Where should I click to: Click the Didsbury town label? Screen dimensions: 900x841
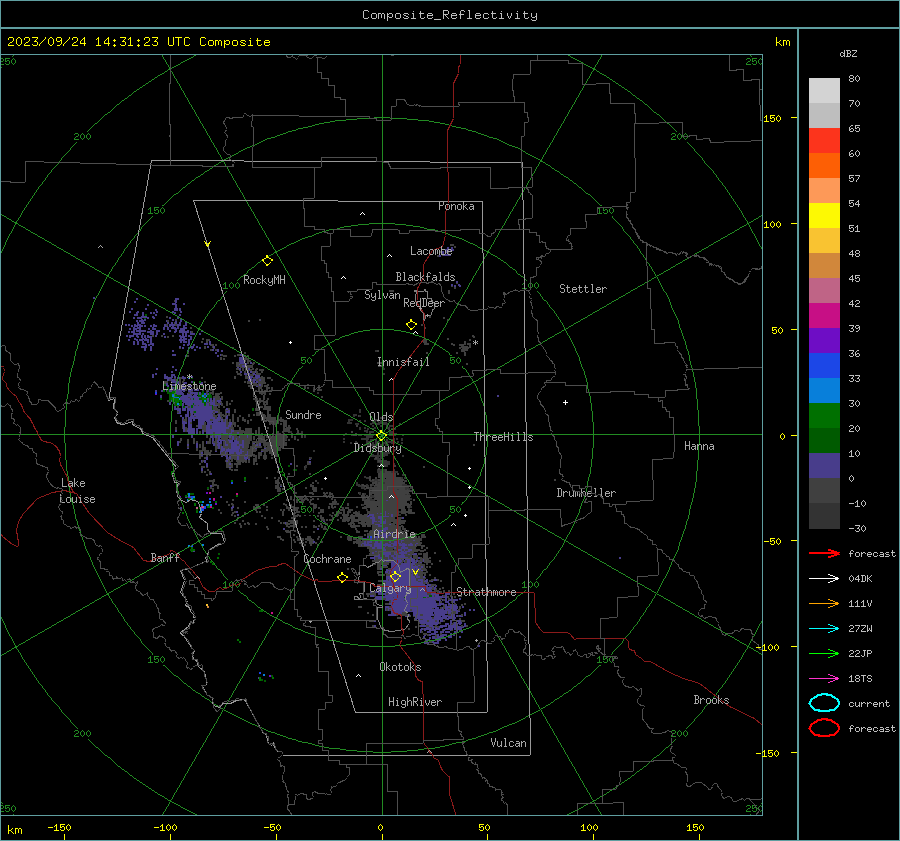[377, 448]
